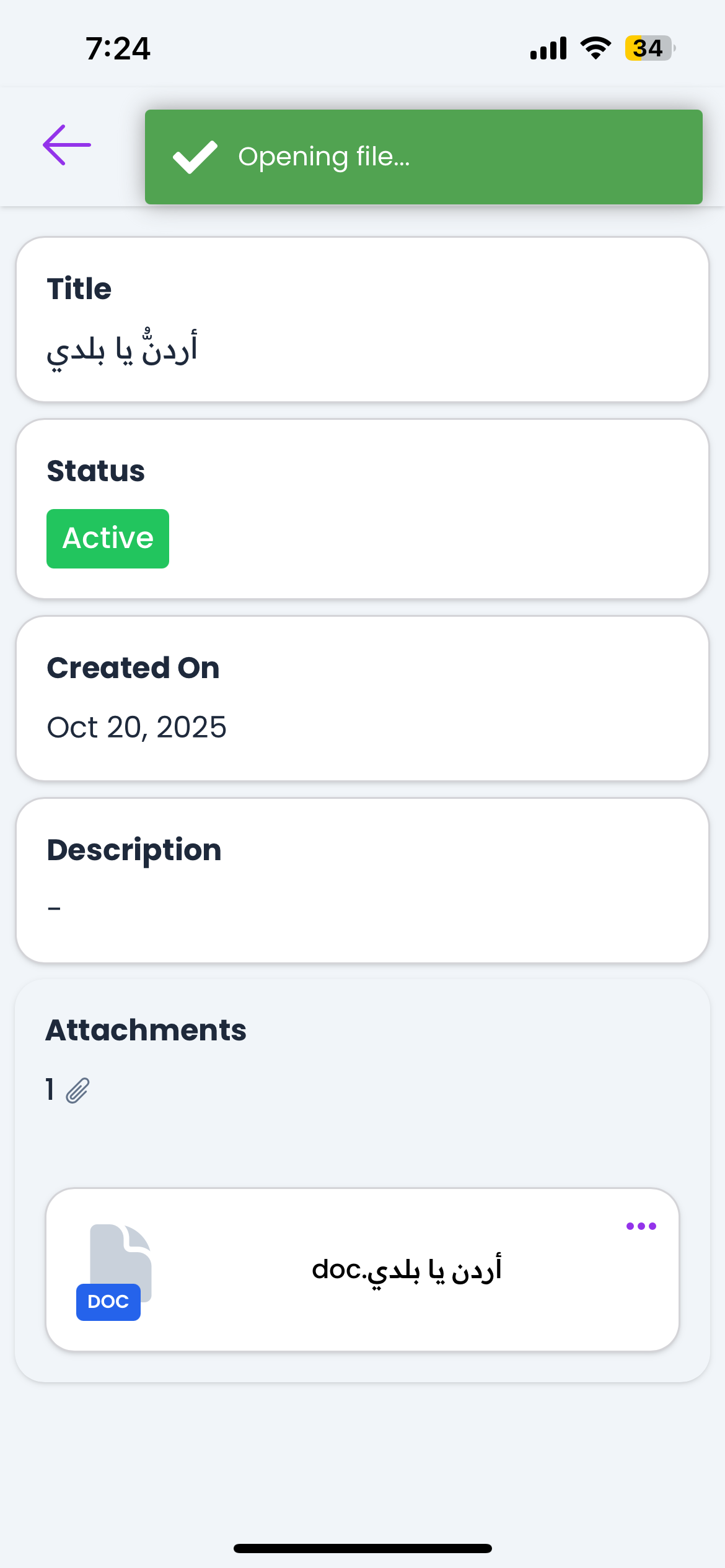Image resolution: width=725 pixels, height=1568 pixels.
Task: Tap the Created On label
Action: point(133,668)
